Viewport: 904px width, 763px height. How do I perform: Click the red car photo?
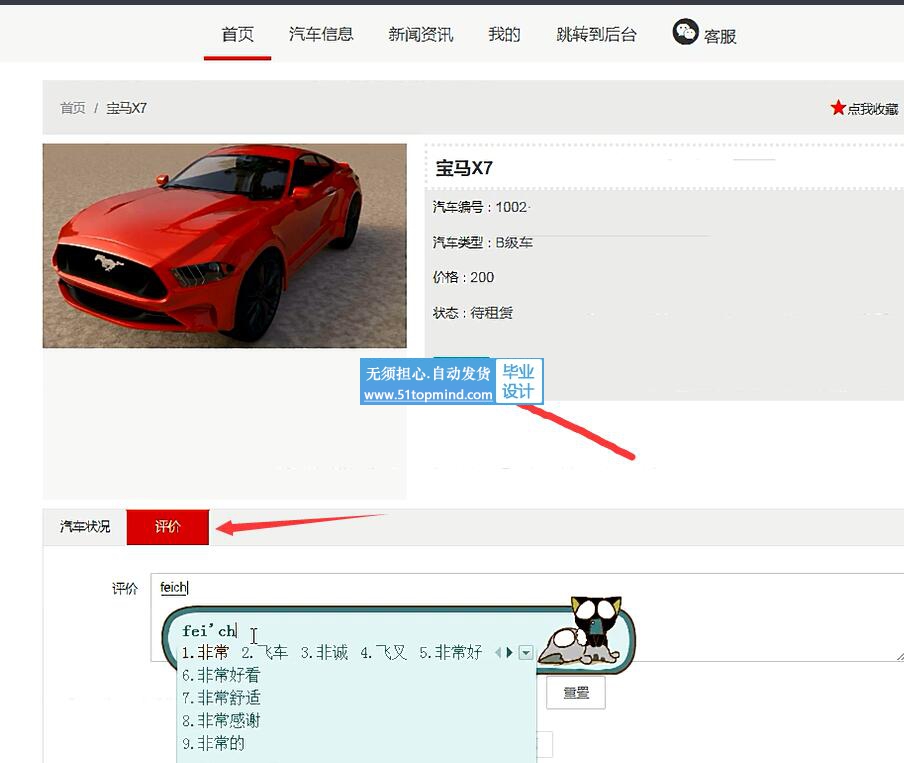pos(224,246)
